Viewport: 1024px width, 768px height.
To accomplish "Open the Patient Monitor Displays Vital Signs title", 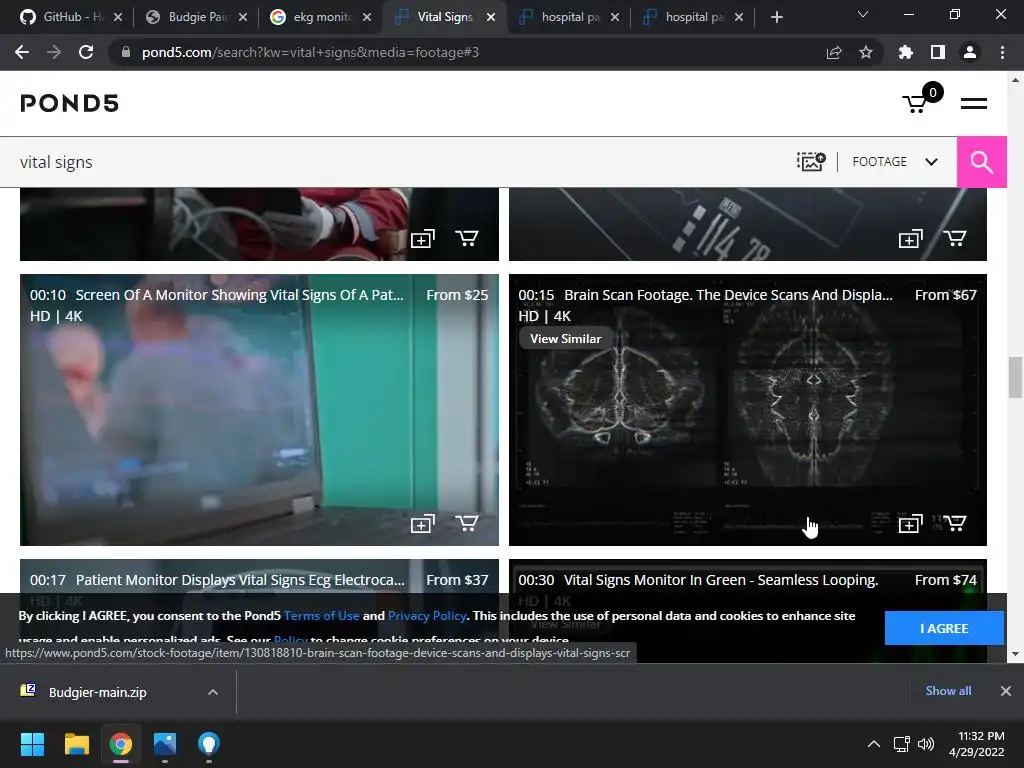I will [x=240, y=580].
